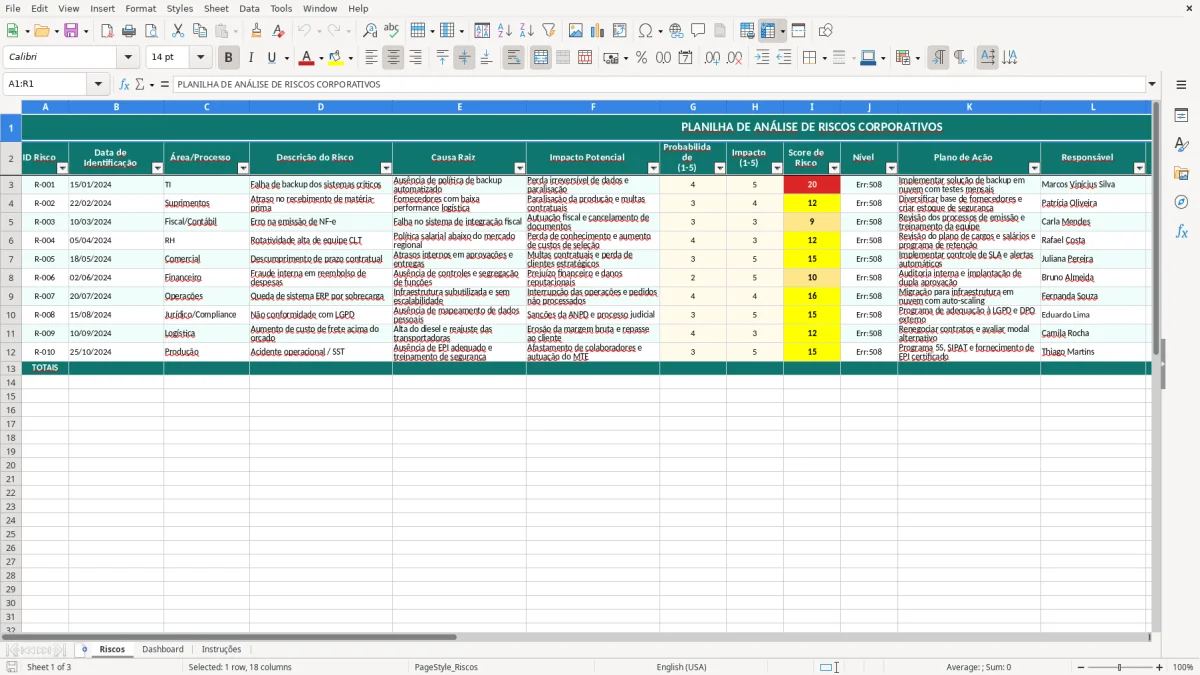This screenshot has height=675, width=1200.
Task: Open the Score de Risco filter dropdown
Action: pyautogui.click(x=834, y=168)
